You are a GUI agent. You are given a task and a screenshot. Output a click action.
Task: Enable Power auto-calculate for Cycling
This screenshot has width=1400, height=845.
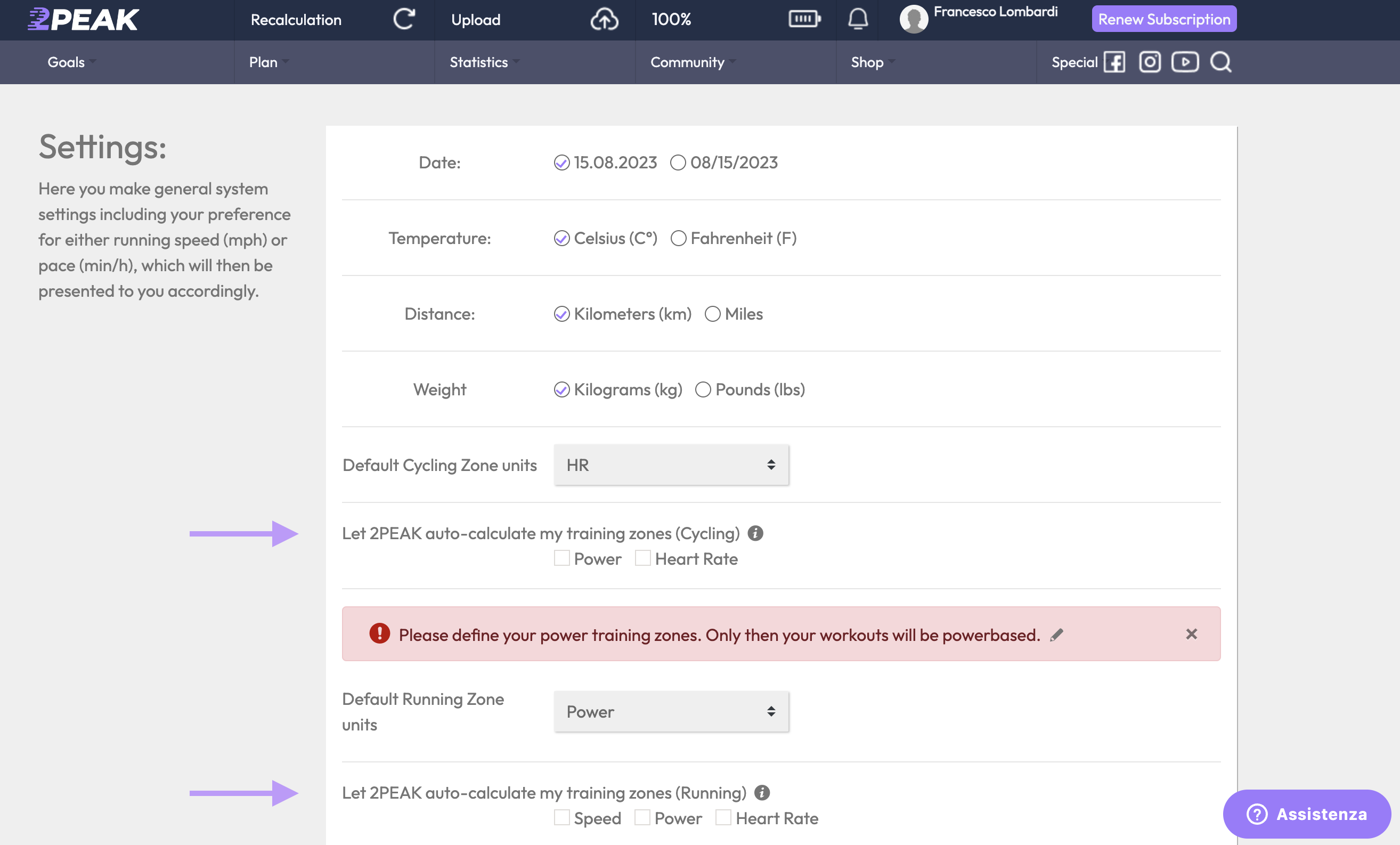[x=561, y=558]
